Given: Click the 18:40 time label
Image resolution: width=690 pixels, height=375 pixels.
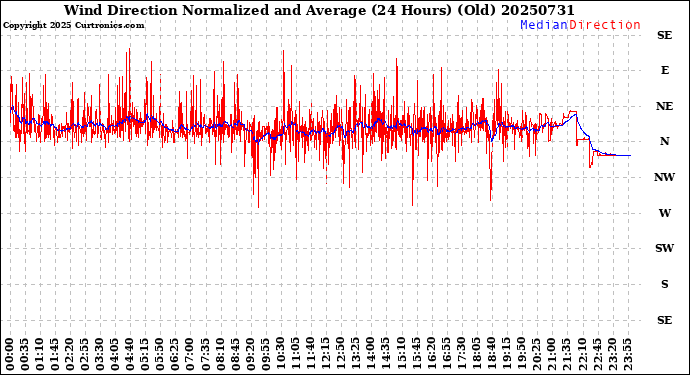Looking at the screenshot, I should [x=492, y=354].
